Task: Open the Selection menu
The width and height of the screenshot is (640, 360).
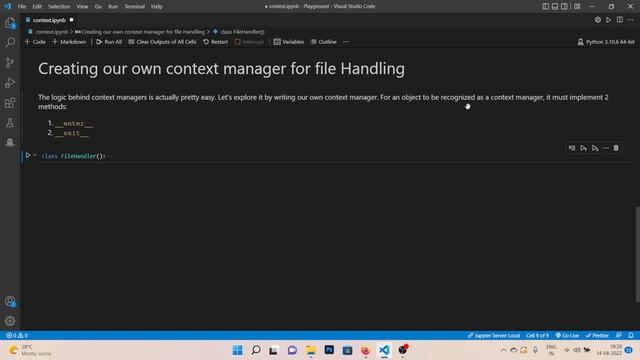Action: pyautogui.click(x=59, y=7)
